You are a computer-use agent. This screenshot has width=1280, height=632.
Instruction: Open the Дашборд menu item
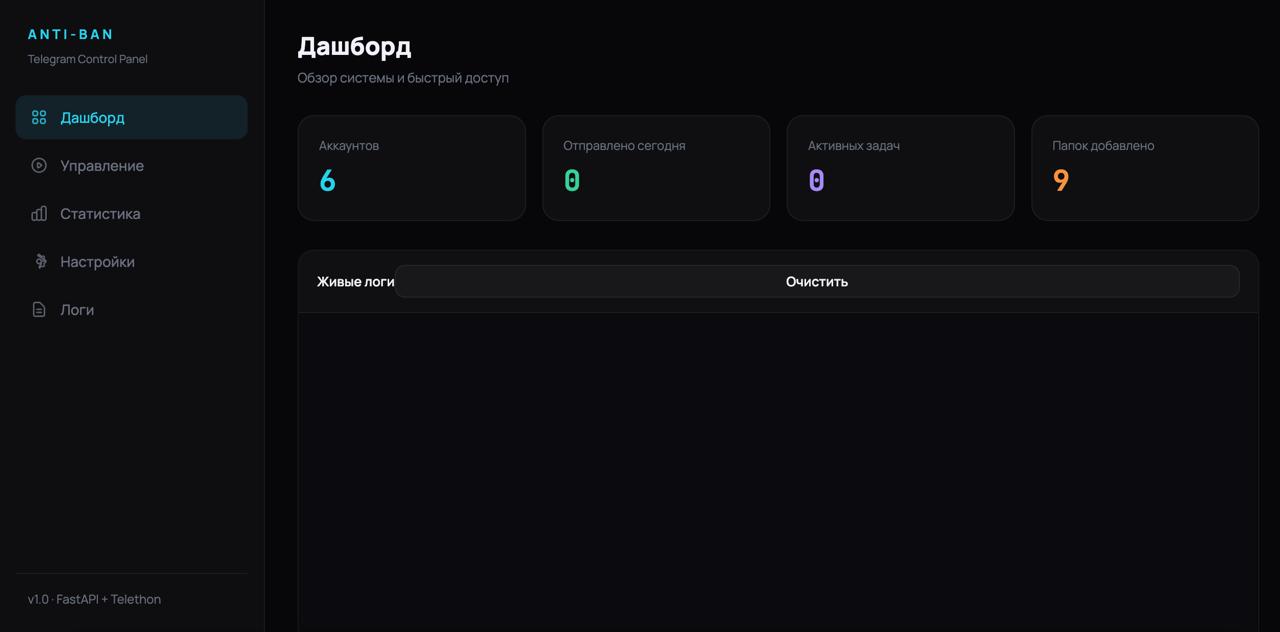click(x=131, y=117)
